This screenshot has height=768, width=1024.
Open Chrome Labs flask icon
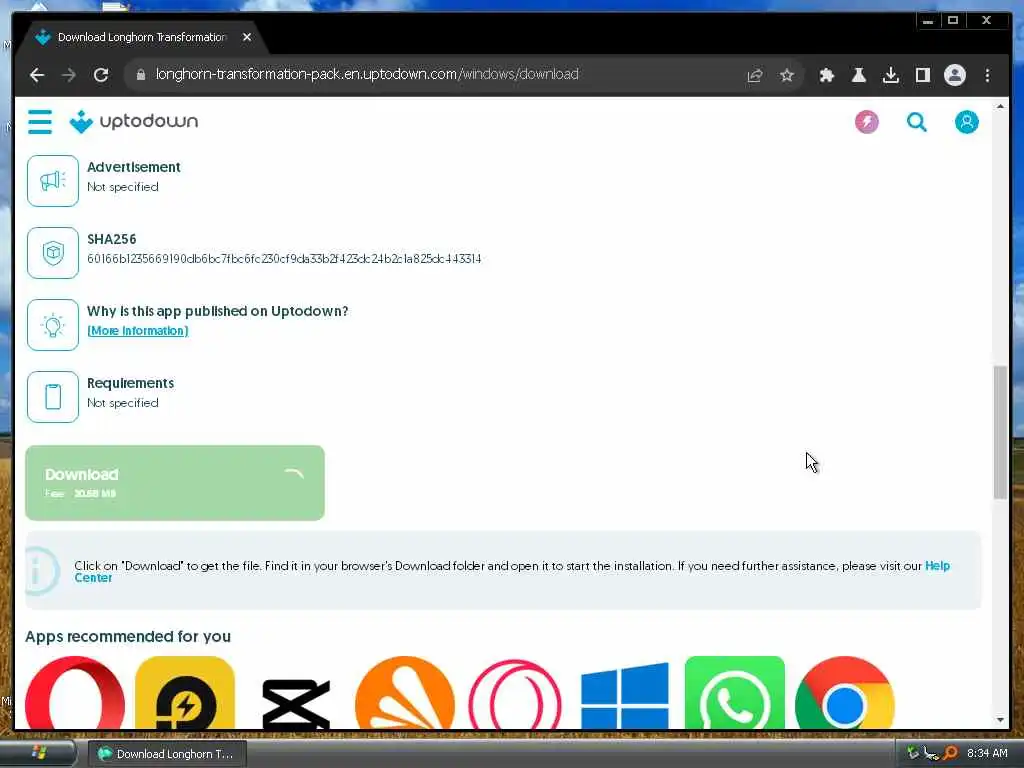click(858, 75)
